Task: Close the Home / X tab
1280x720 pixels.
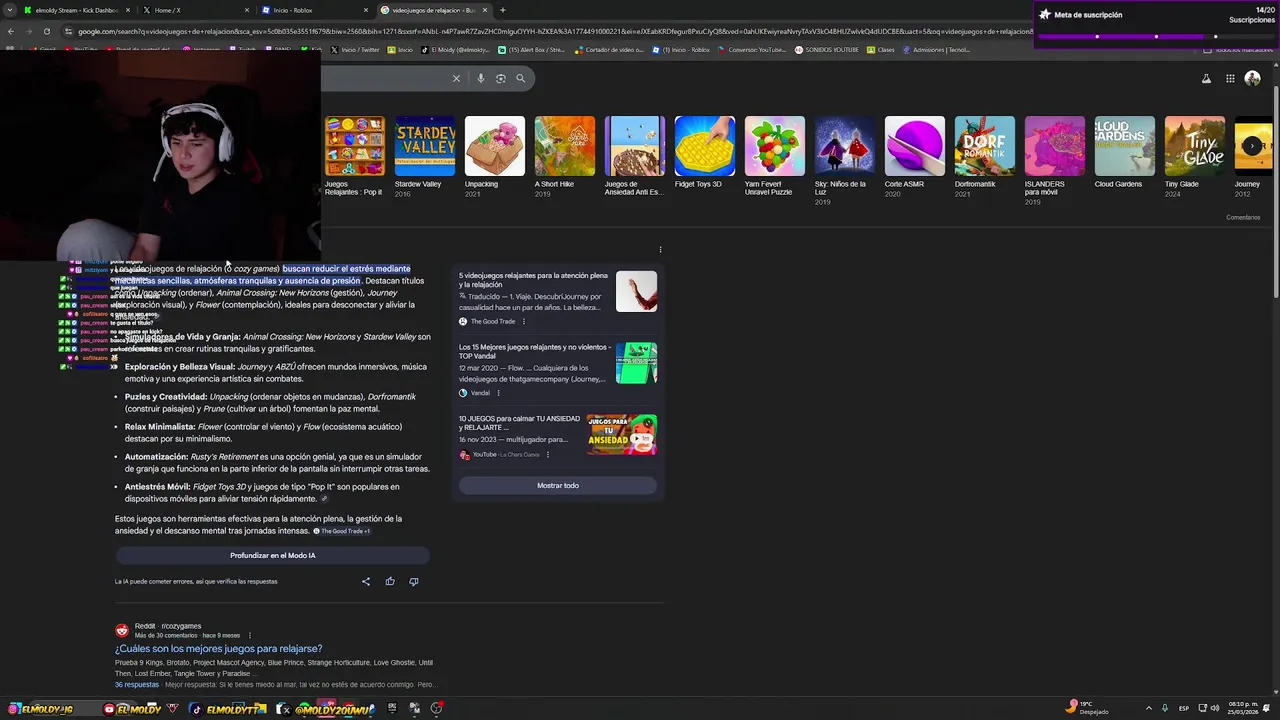Action: (x=247, y=10)
